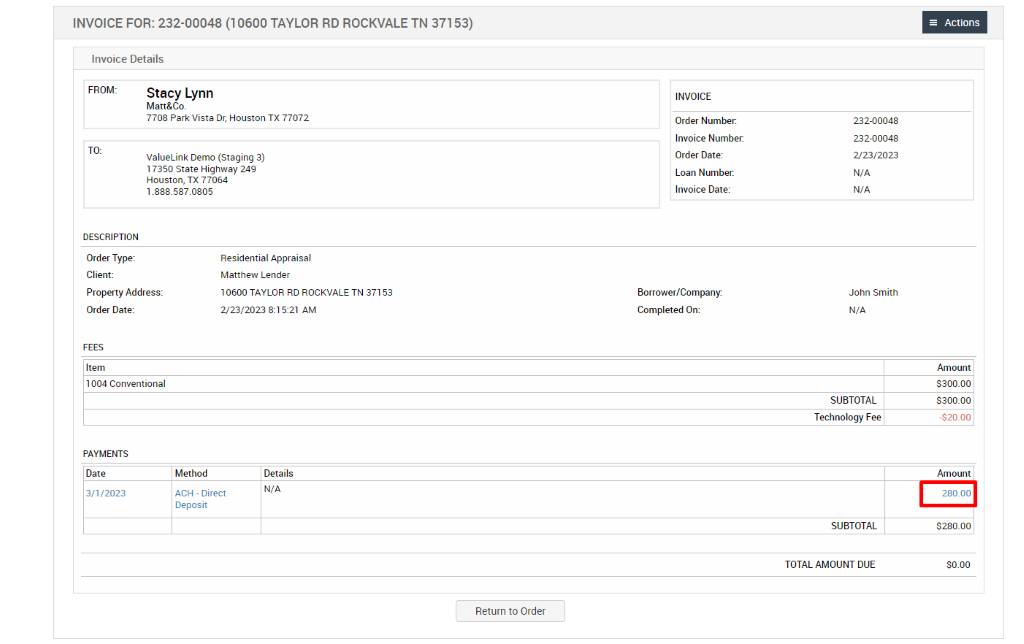1024x644 pixels.
Task: Select the 1004 Conventional fee item
Action: (126, 383)
